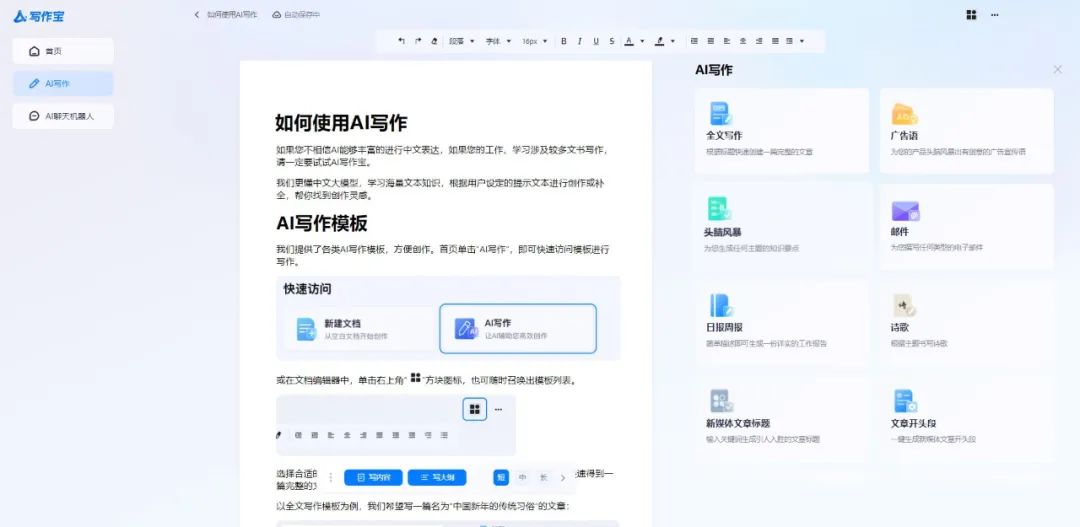
Task: Click the AI写作模板 heading in the document
Action: (322, 223)
